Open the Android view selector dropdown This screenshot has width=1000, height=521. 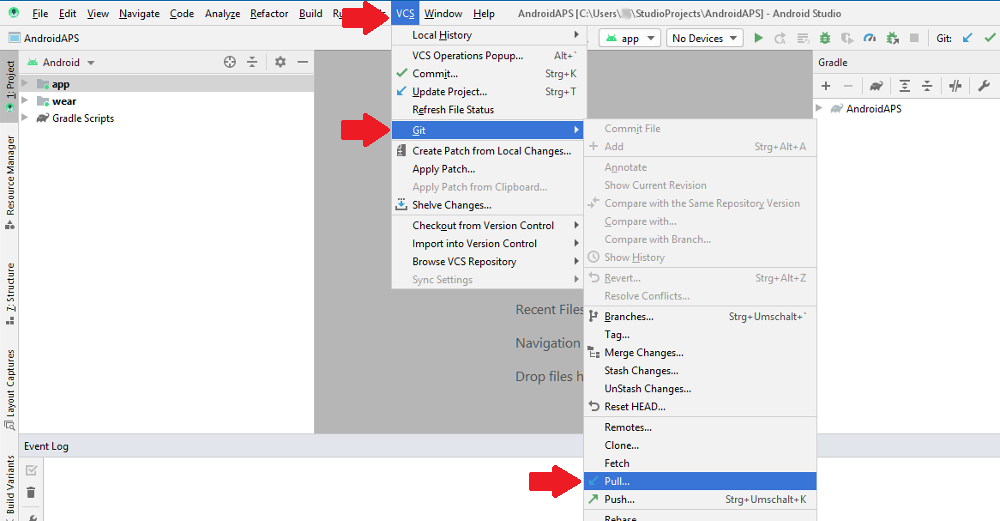click(61, 62)
